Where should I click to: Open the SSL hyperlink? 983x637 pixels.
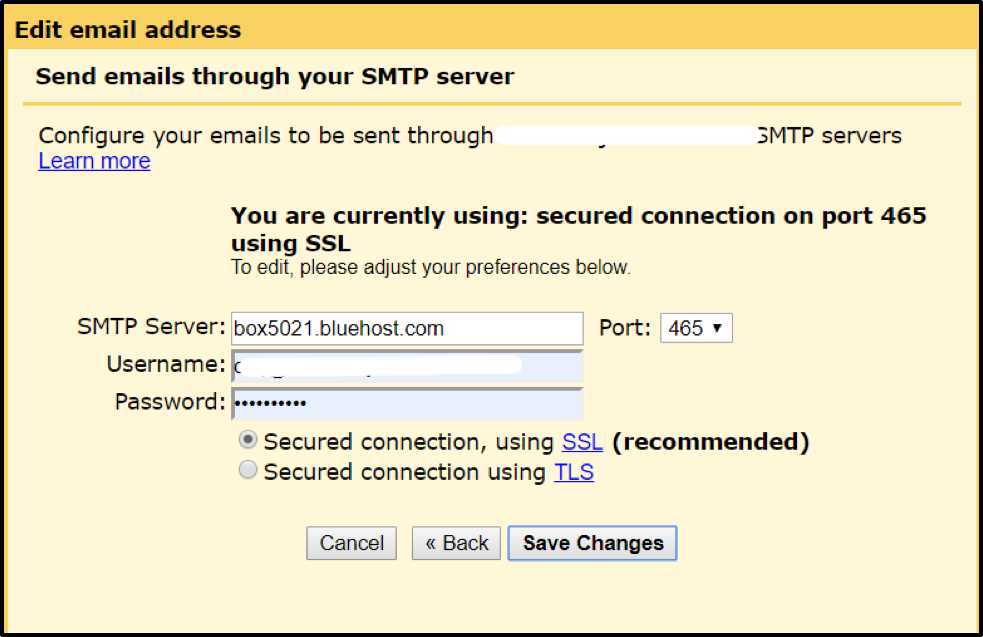582,442
